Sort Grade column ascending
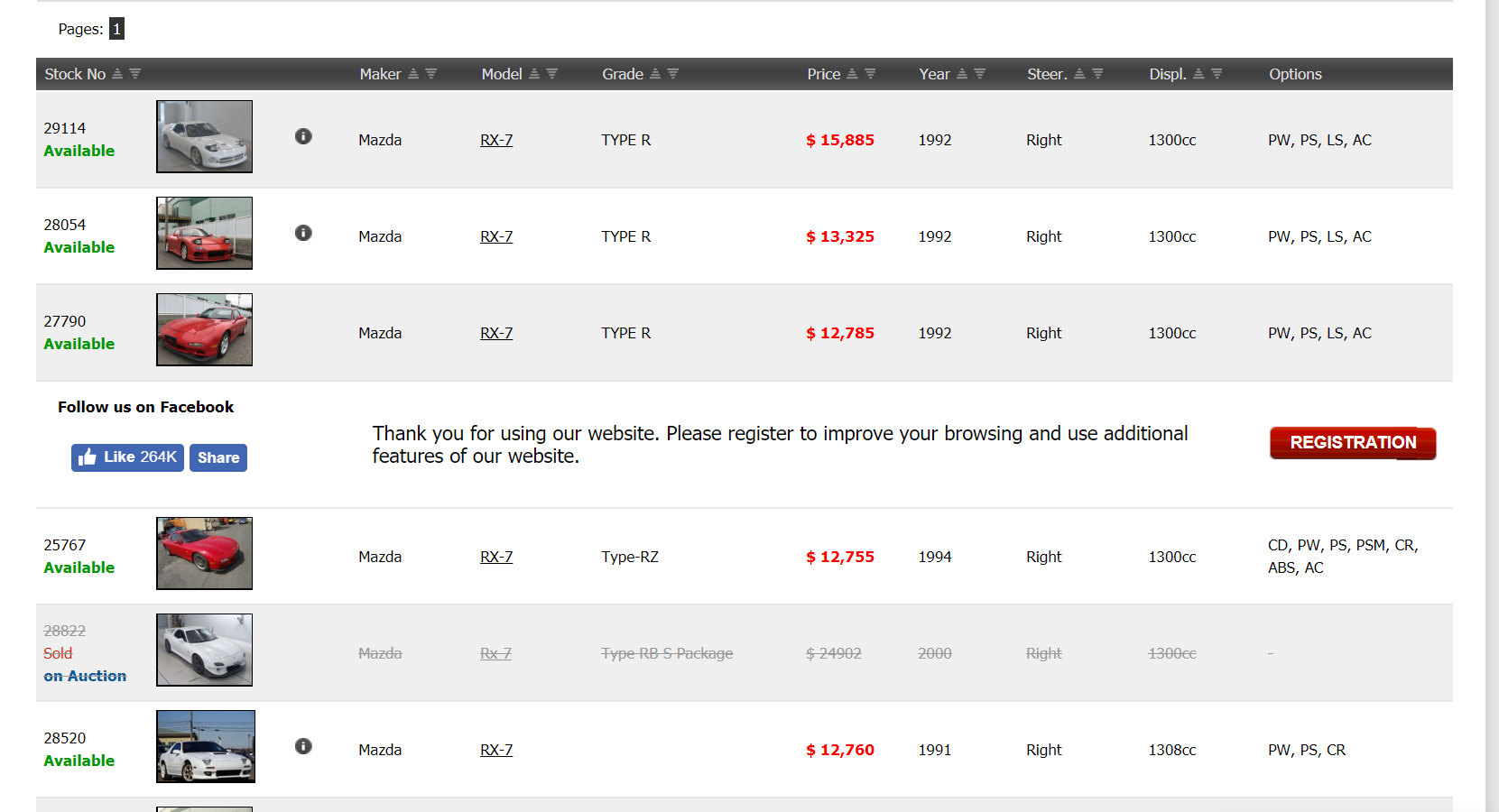This screenshot has width=1499, height=812. (655, 74)
